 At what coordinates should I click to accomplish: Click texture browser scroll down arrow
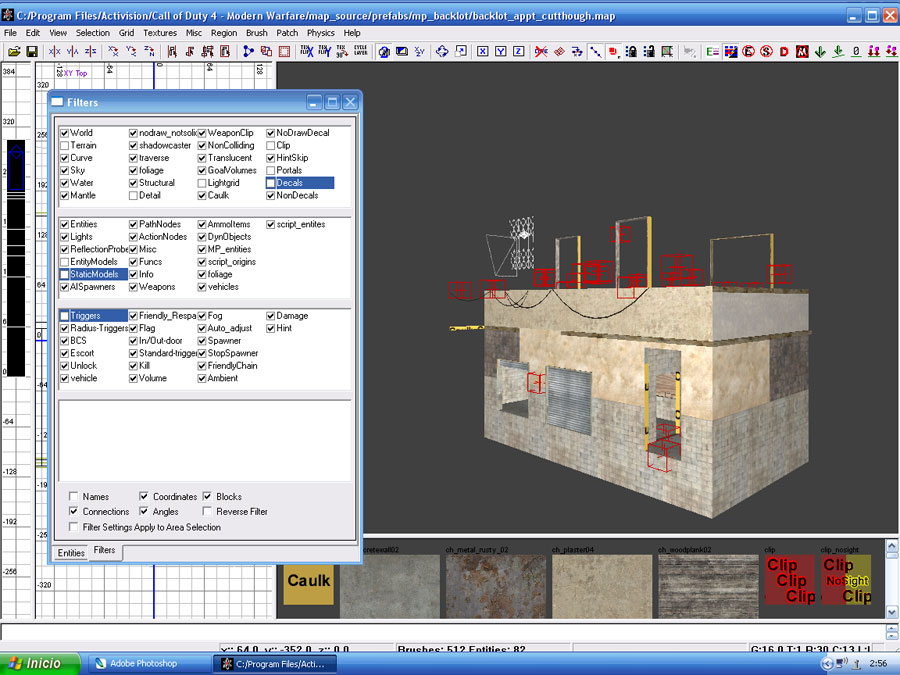click(x=892, y=612)
